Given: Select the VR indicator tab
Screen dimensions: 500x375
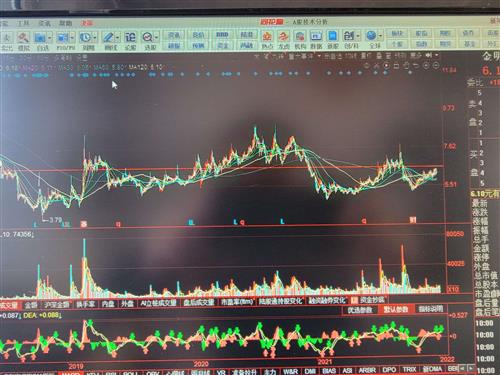Looking at the screenshot, I should (x=221, y=372).
